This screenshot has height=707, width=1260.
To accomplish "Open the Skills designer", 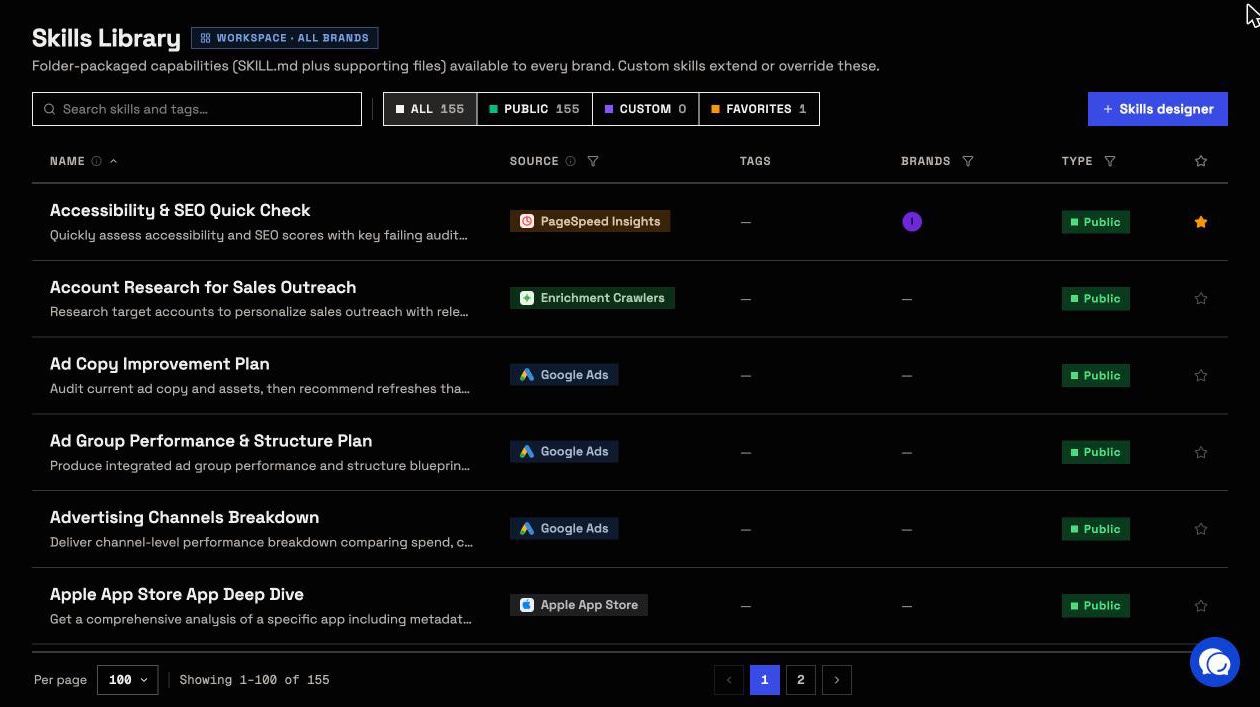I will click(x=1158, y=109).
